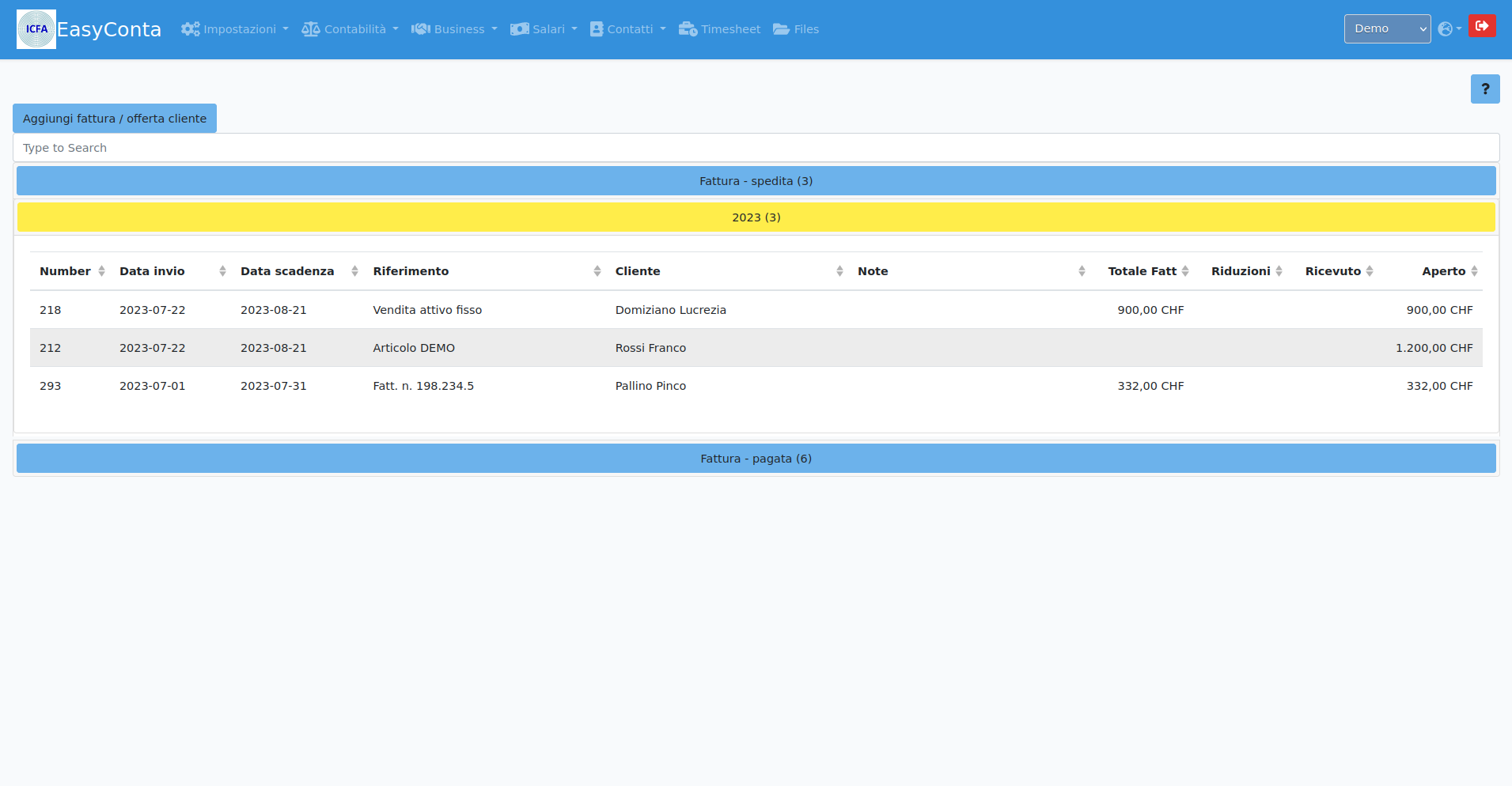
Task: Collapse the Fattura - spedita (3) section
Action: click(756, 181)
